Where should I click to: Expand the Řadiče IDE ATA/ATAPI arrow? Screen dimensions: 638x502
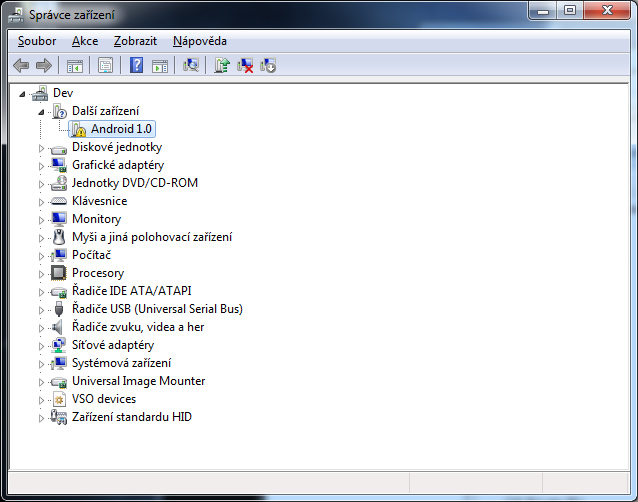[41, 292]
